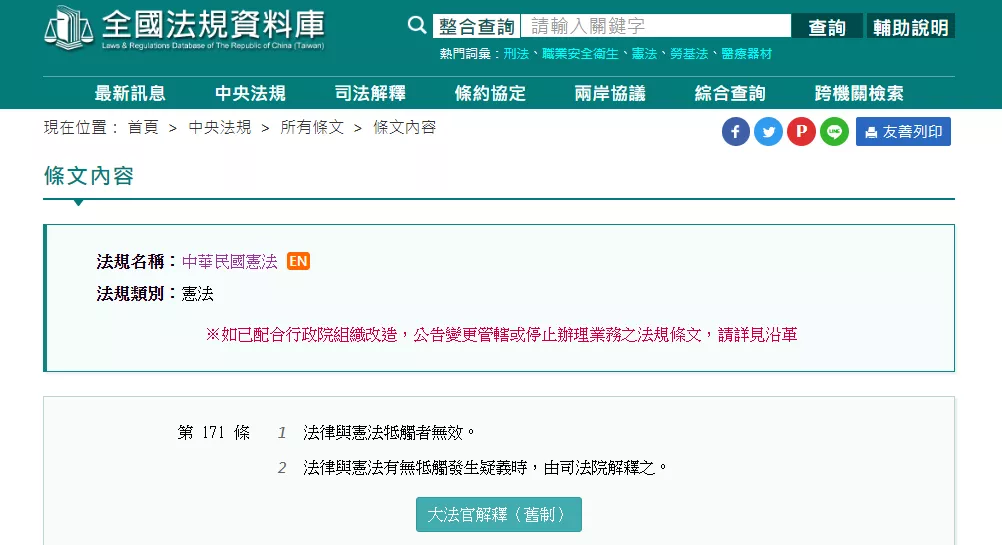Open the 兩岸協議 menu

click(x=610, y=93)
